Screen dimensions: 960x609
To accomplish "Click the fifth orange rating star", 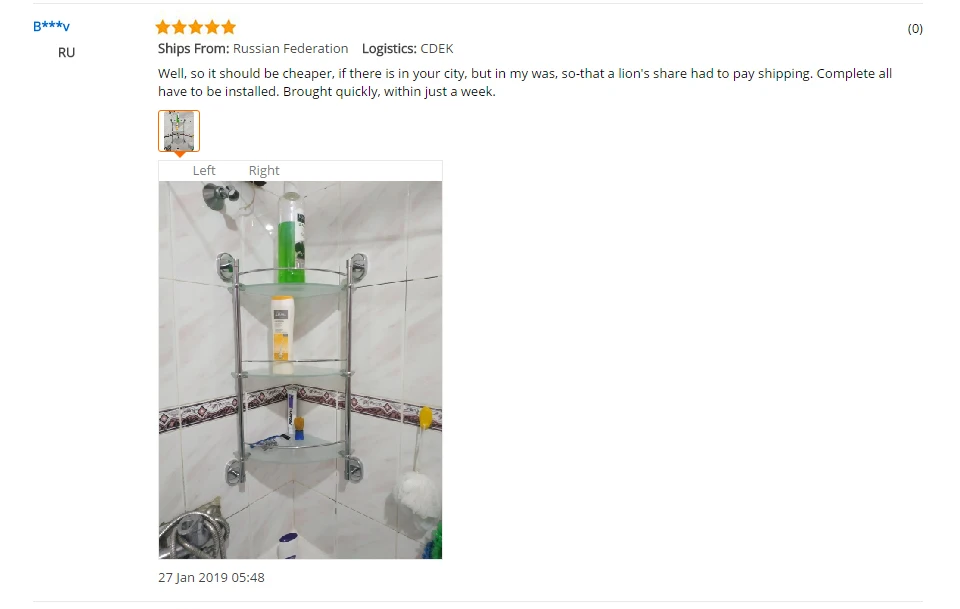I will tap(229, 27).
